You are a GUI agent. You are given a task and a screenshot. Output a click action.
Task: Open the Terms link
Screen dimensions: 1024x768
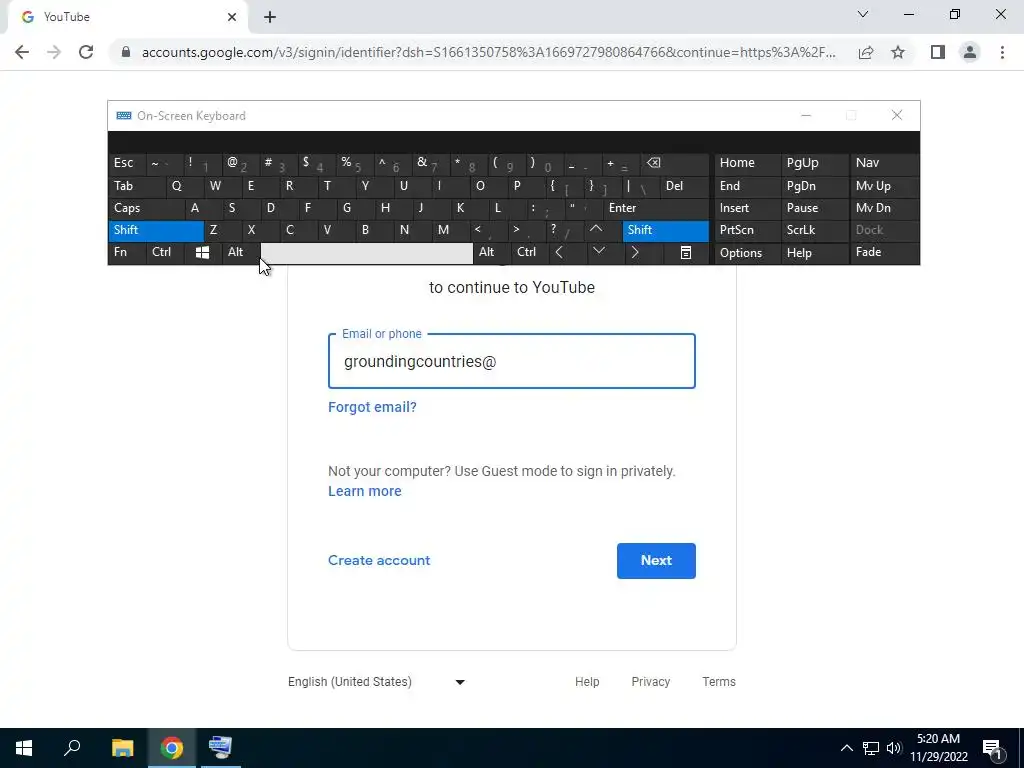click(718, 682)
